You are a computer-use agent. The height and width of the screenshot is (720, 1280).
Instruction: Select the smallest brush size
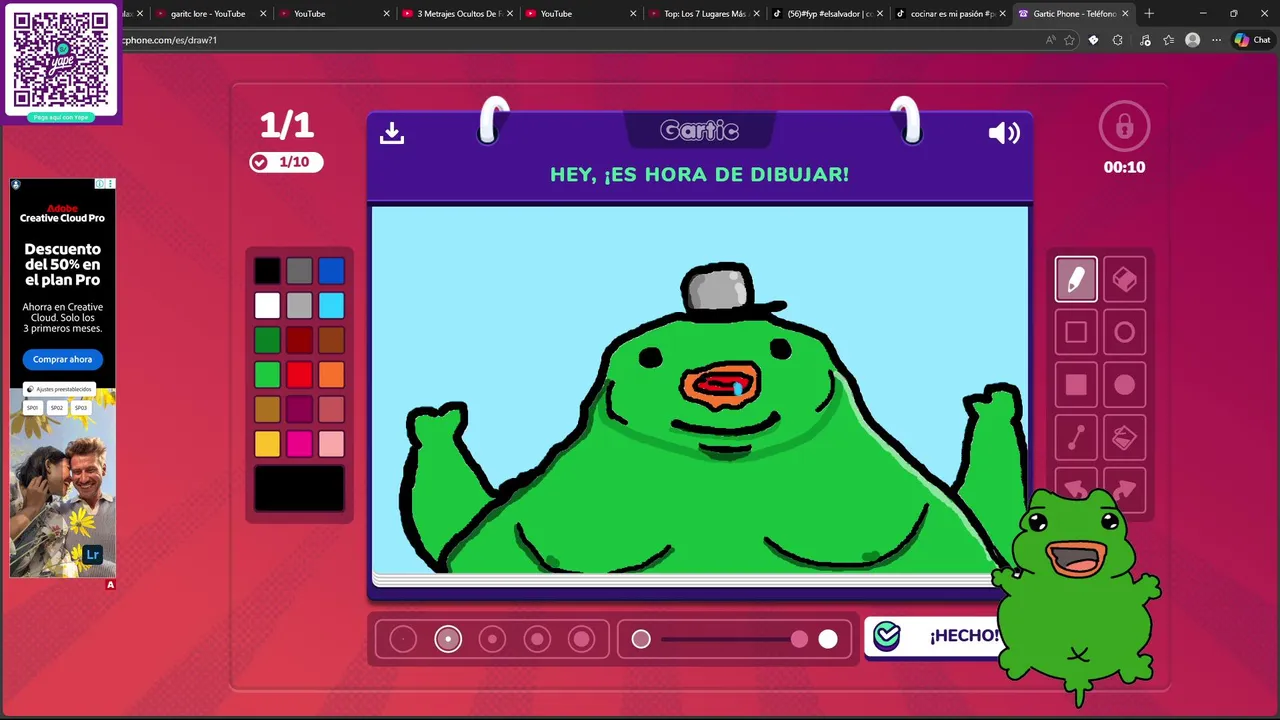point(403,639)
